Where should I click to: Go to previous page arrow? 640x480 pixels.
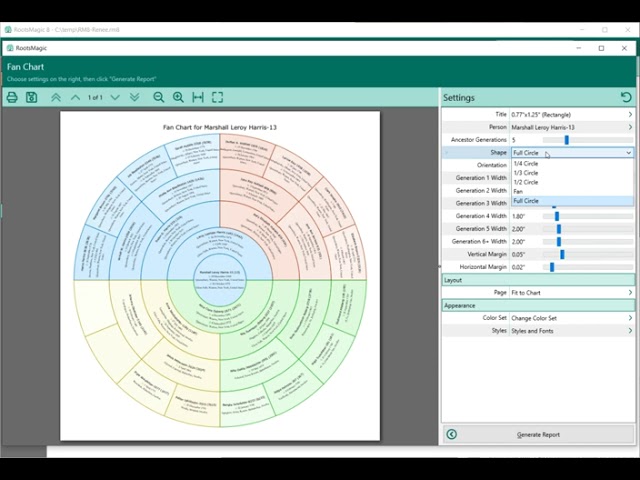75,97
